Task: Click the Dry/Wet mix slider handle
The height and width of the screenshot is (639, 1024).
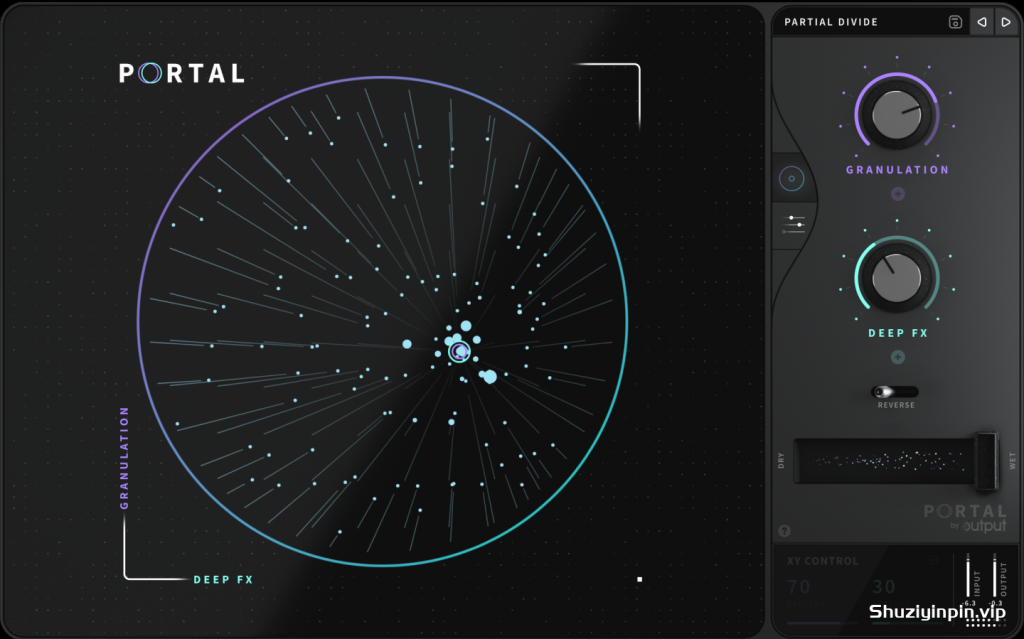Action: [x=986, y=461]
